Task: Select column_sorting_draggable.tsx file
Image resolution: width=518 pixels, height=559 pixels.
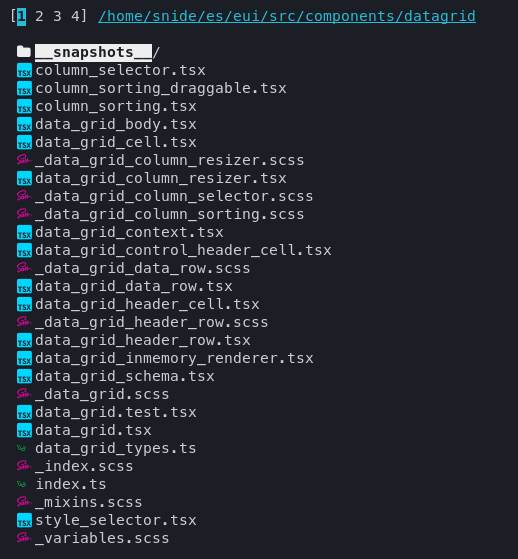Action: tap(161, 88)
